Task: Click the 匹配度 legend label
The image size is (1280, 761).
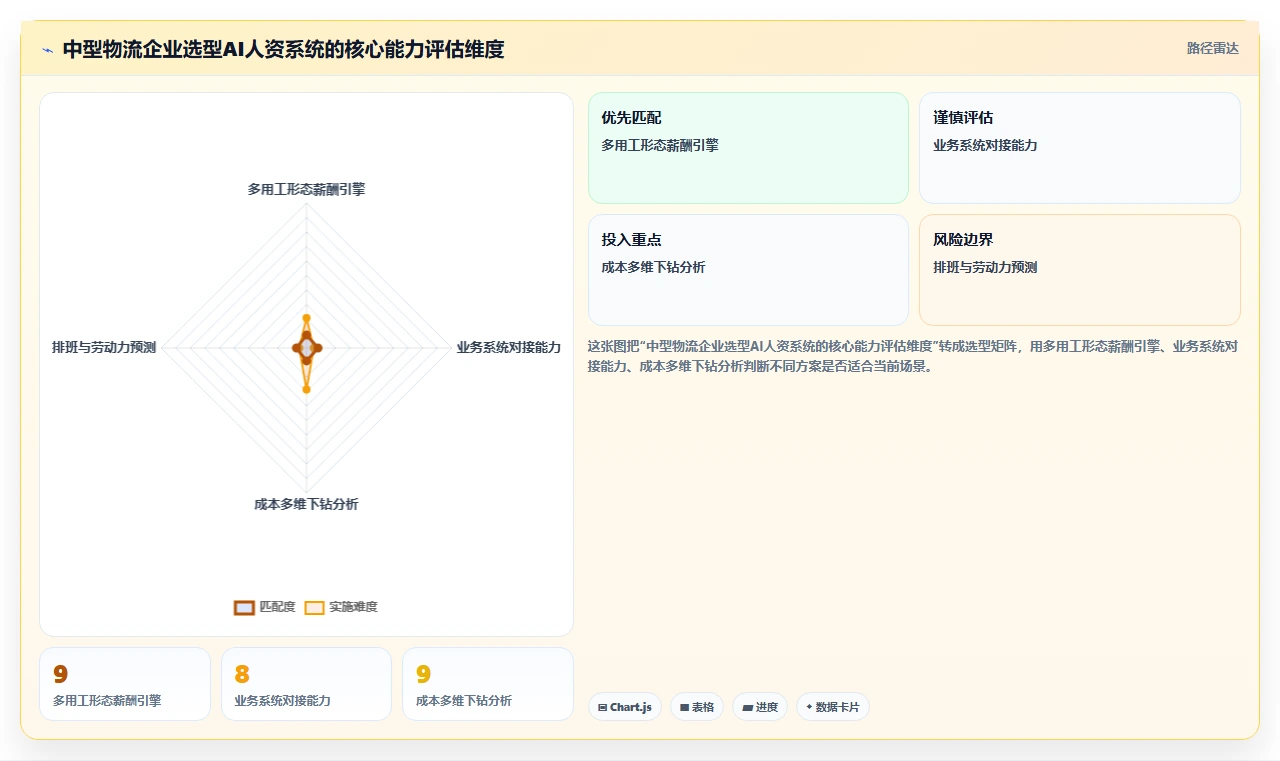Action: pos(277,607)
